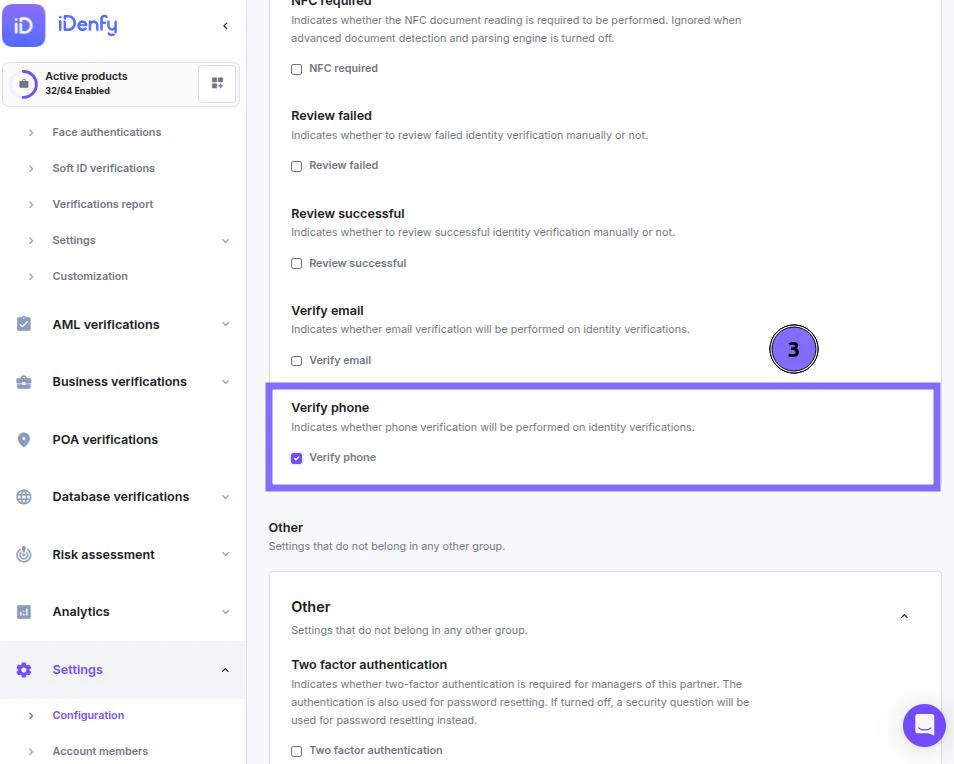This screenshot has width=954, height=764.
Task: Uncheck the Verify phone checkbox
Action: (x=296, y=458)
